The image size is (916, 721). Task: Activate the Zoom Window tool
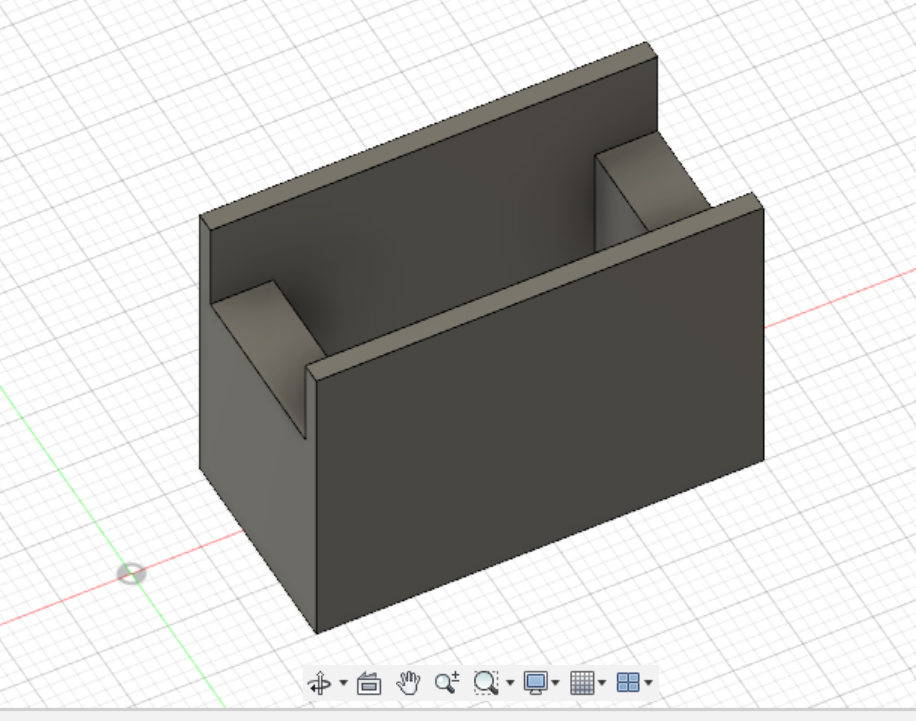point(486,684)
